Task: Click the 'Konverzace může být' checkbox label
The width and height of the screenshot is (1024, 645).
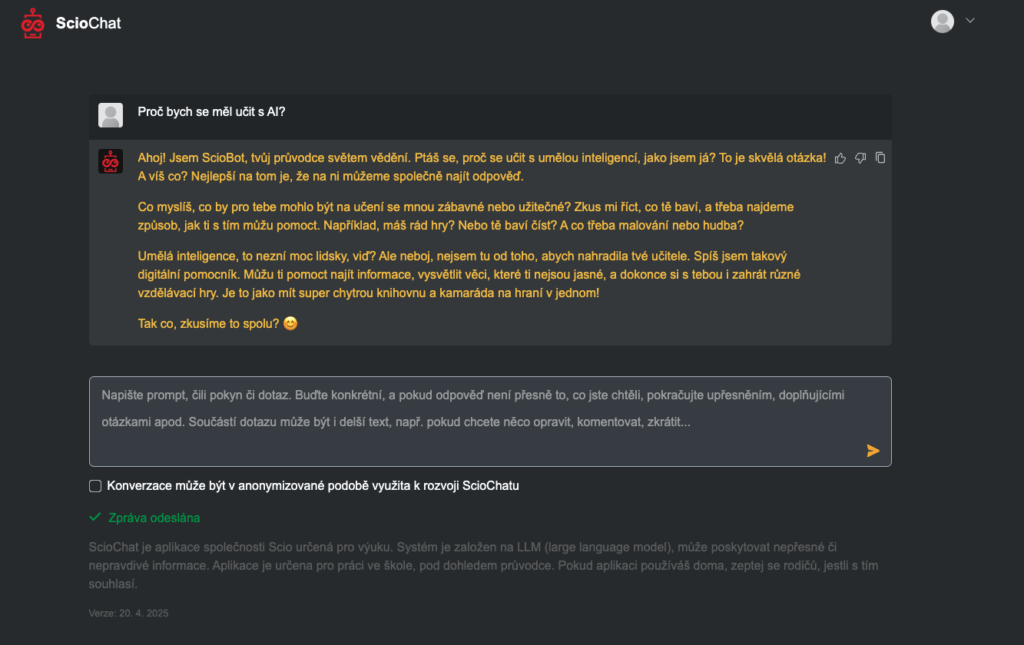Action: [313, 486]
